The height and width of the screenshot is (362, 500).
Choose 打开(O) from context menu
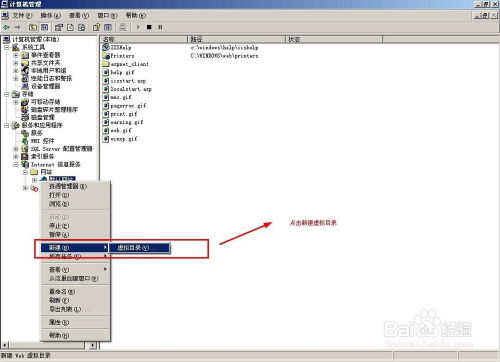click(74, 195)
